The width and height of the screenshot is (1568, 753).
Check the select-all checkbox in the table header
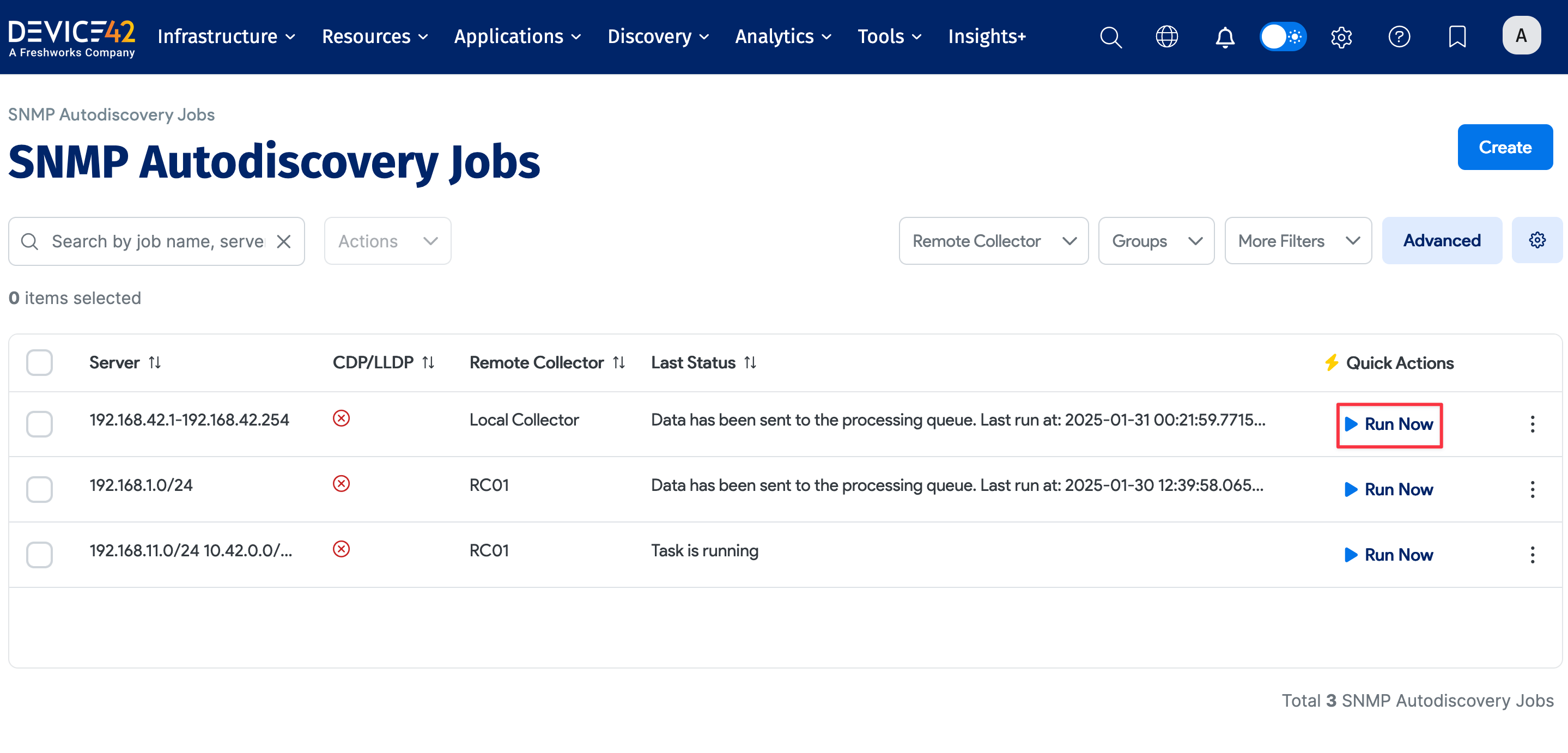[x=39, y=362]
